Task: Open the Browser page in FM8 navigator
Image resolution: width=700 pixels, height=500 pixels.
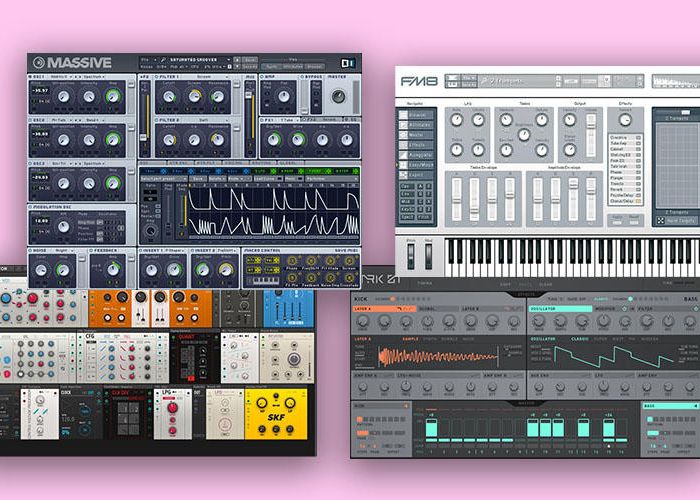Action: pos(418,115)
